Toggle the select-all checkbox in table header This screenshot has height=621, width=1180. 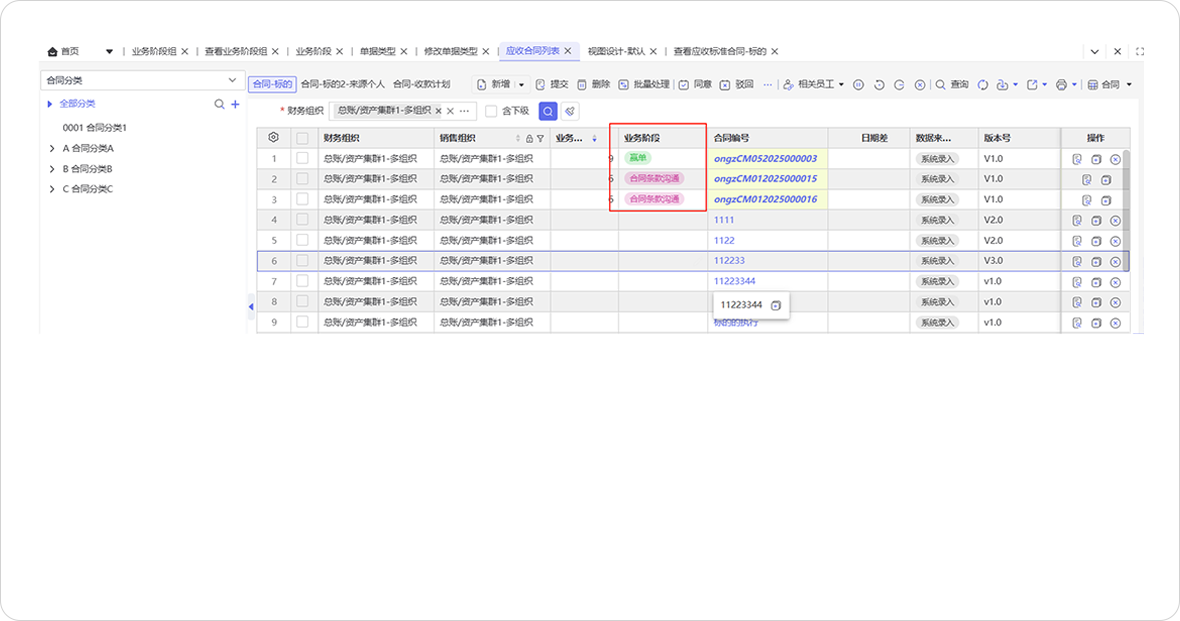302,138
